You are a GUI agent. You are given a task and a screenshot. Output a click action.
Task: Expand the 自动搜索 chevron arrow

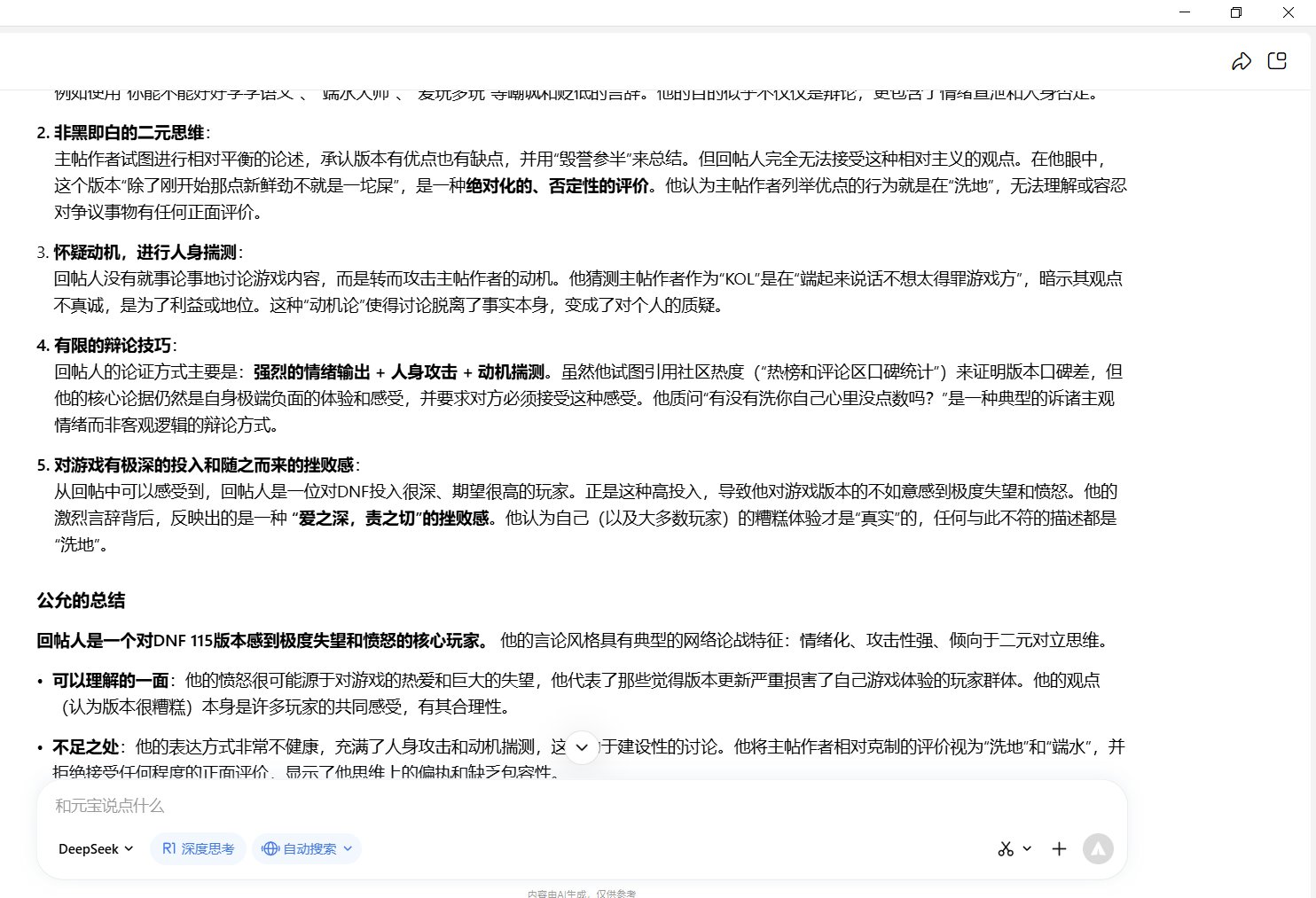pyautogui.click(x=348, y=848)
